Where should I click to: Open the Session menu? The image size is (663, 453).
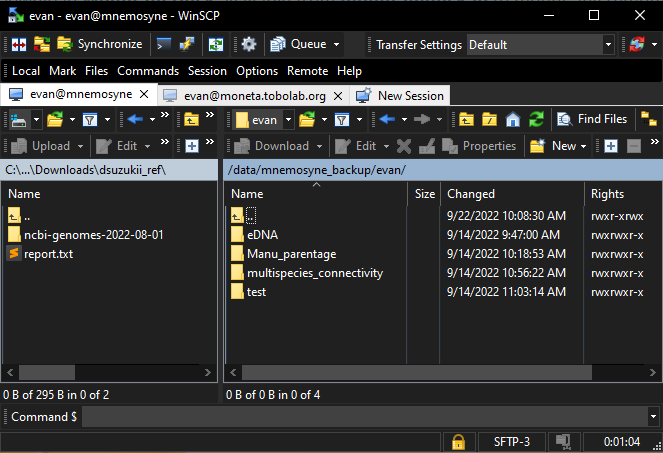207,71
